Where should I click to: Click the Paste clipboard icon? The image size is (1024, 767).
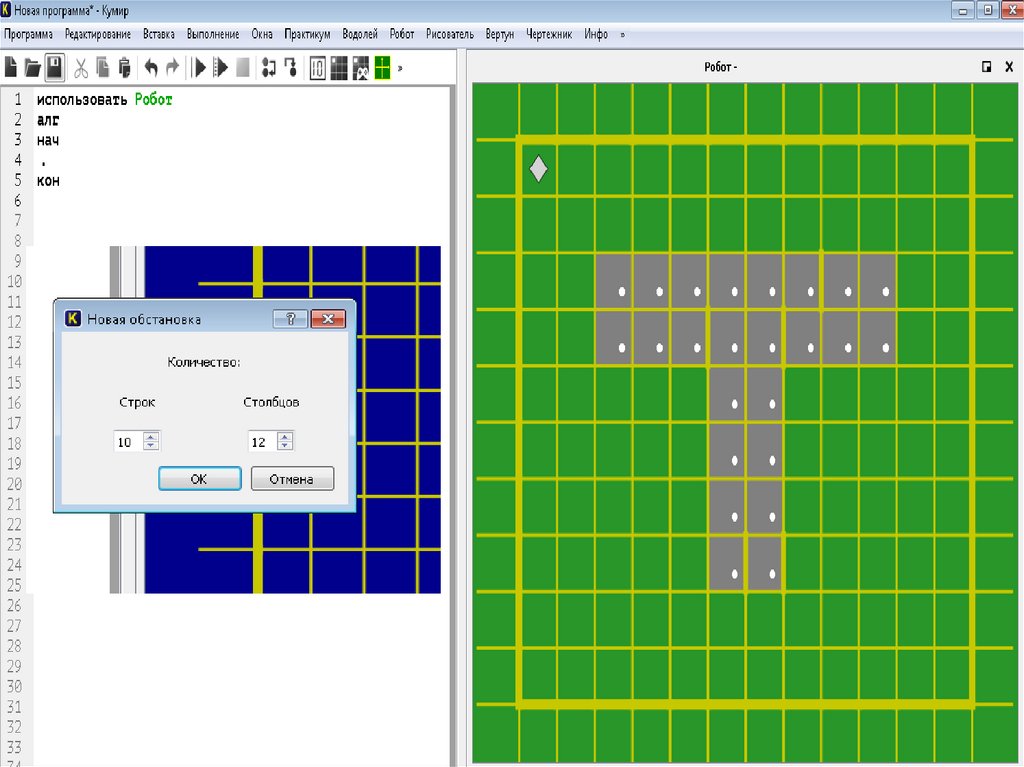[x=124, y=68]
